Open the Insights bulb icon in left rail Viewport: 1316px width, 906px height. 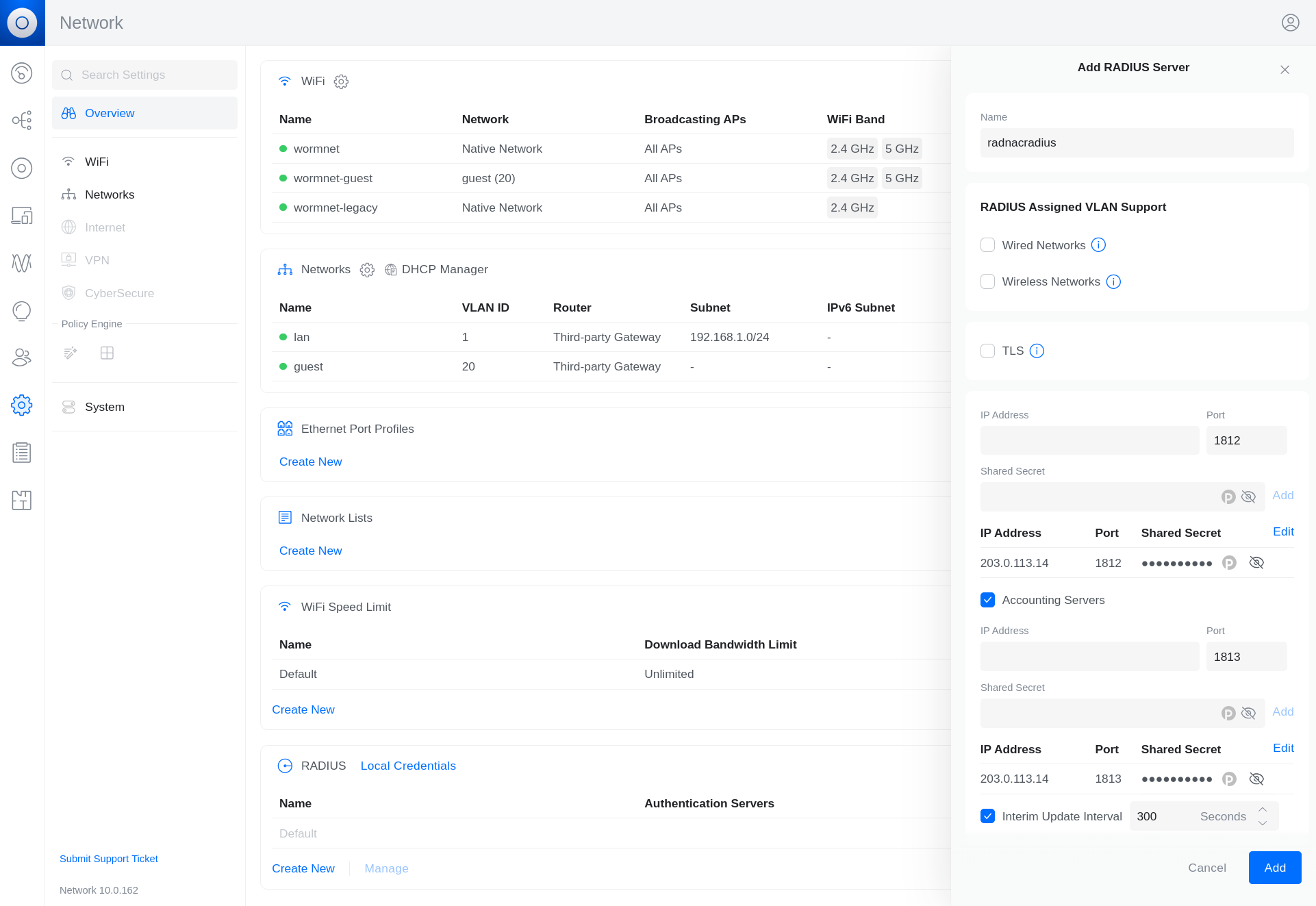(x=22, y=311)
